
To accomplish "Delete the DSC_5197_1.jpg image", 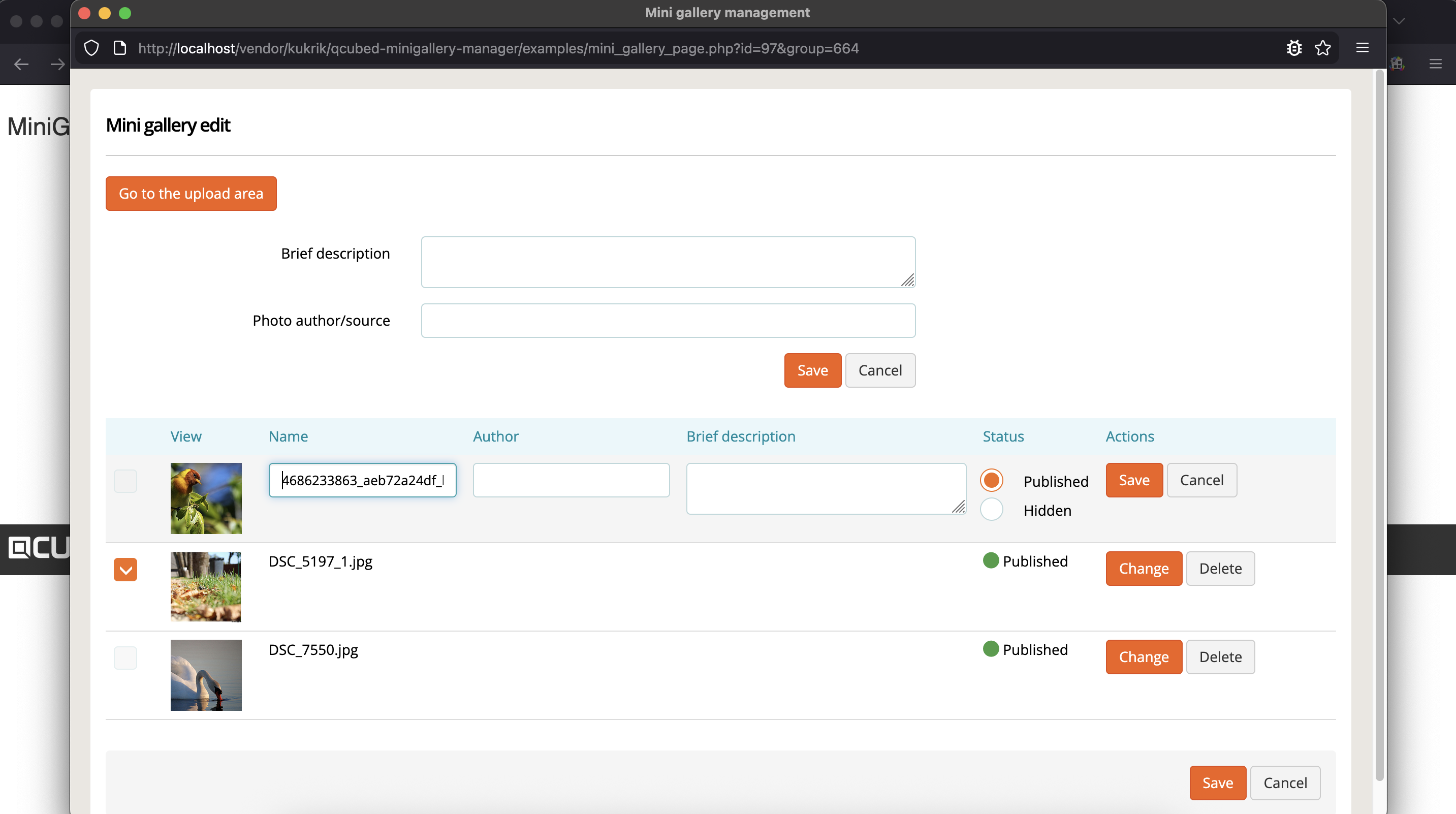I will [x=1220, y=568].
